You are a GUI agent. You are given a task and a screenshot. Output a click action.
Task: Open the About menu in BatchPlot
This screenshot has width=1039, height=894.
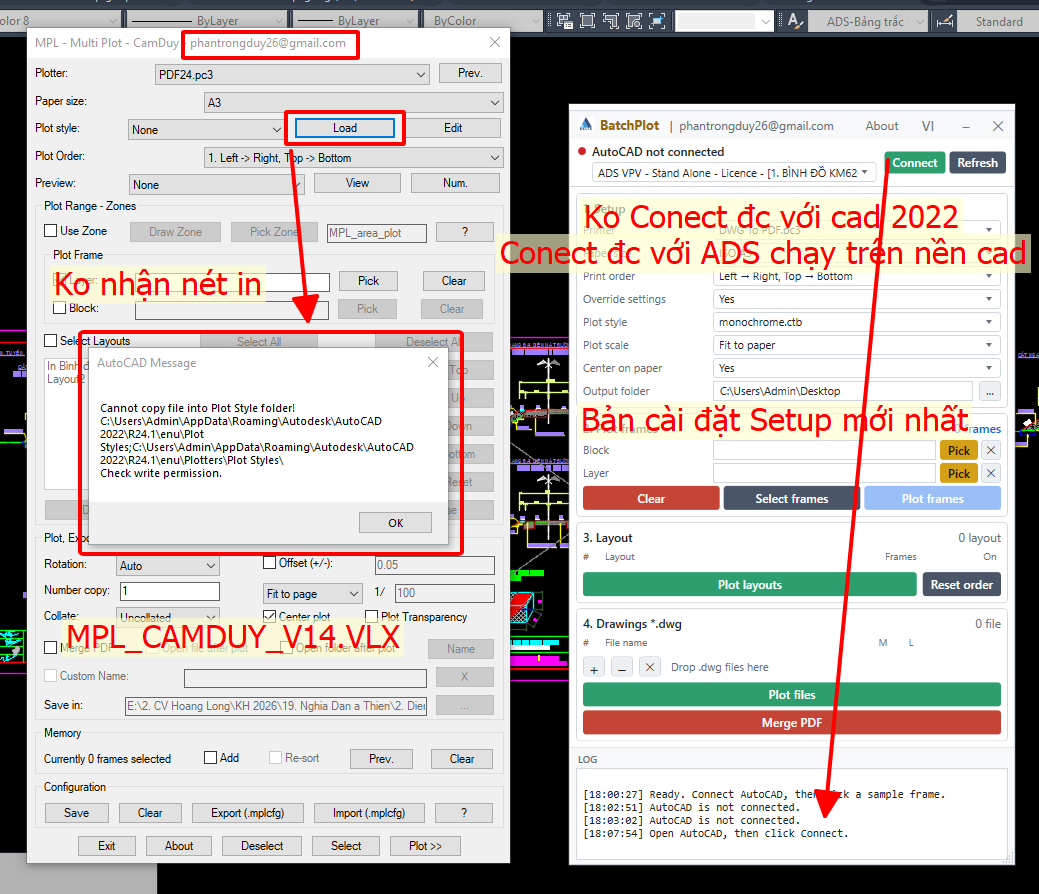coord(881,126)
